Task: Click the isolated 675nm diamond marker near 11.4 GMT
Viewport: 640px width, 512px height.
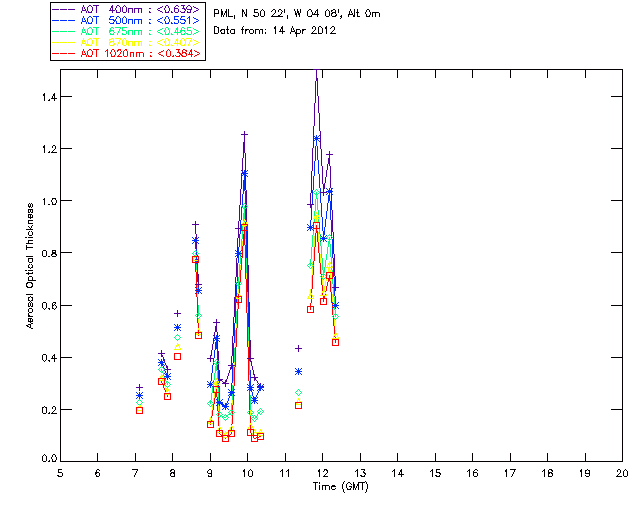Action: click(x=298, y=392)
